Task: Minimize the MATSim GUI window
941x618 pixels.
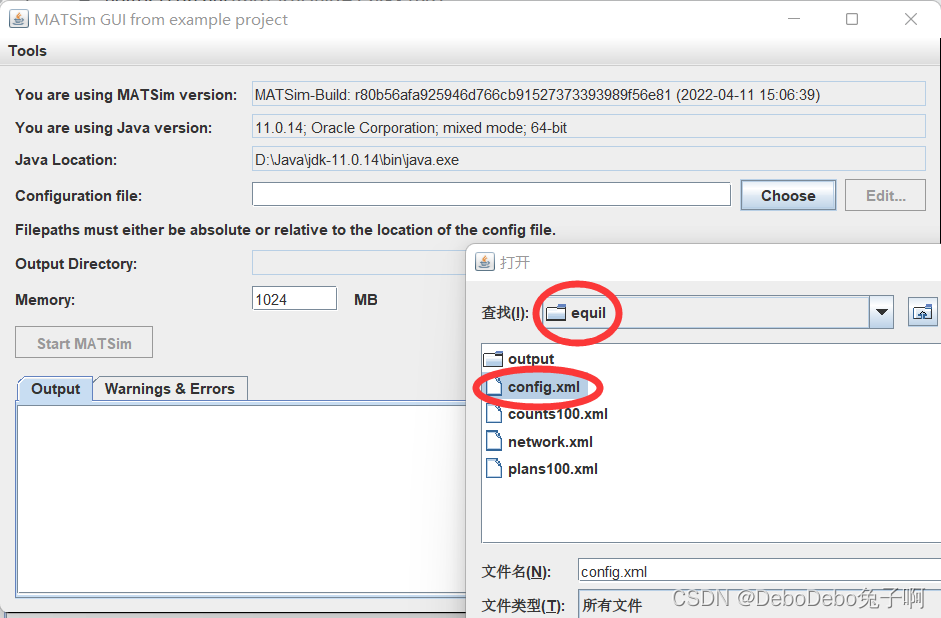Action: [x=794, y=19]
